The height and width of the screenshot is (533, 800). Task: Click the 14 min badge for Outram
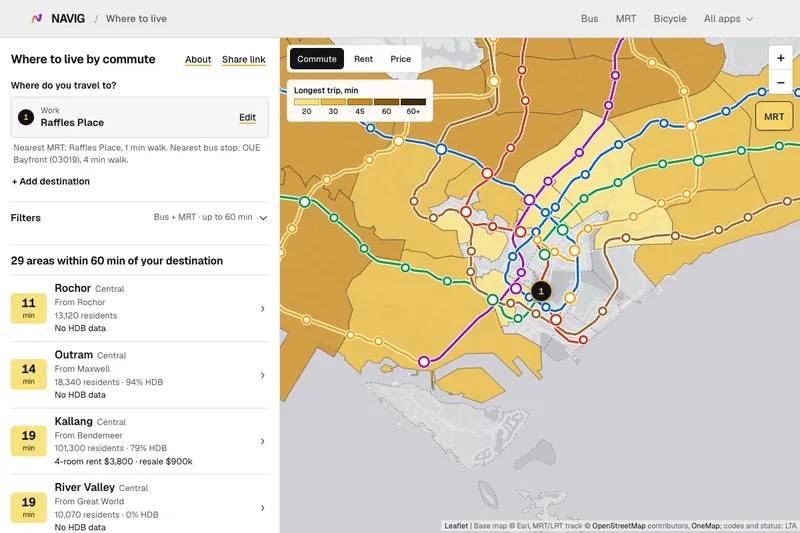pos(29,375)
